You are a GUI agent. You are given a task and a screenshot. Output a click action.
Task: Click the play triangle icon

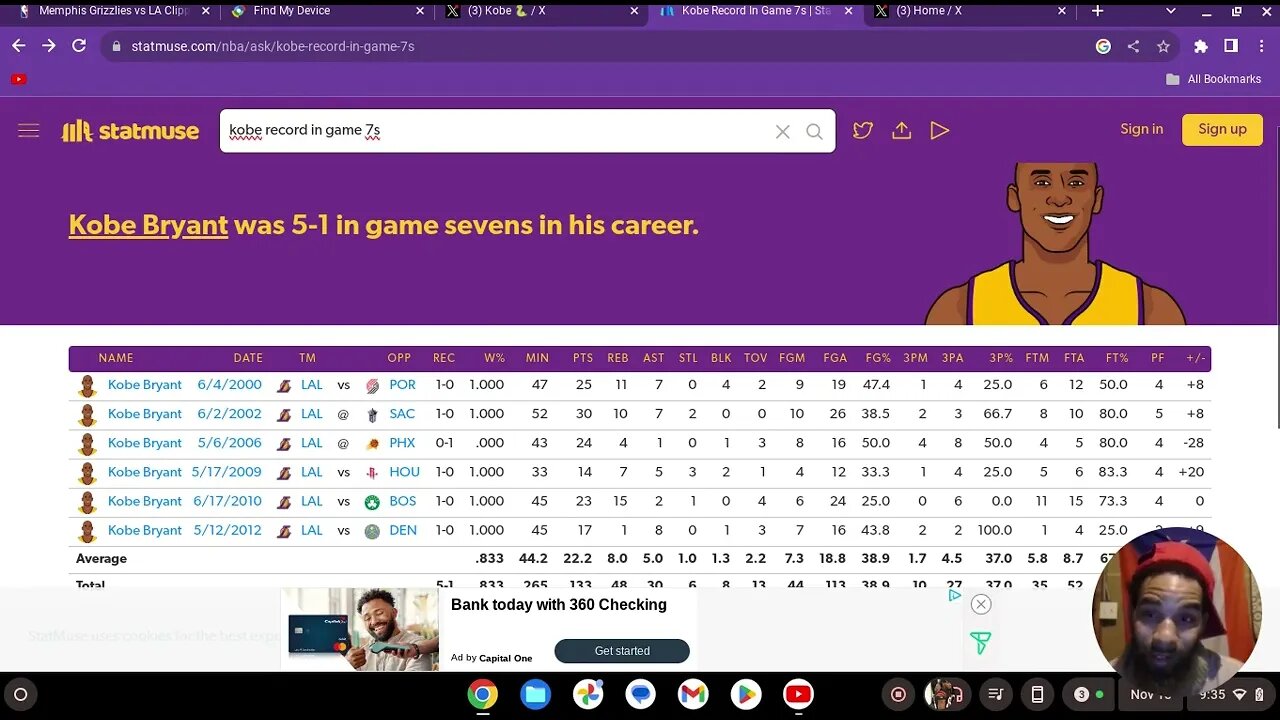pos(939,130)
